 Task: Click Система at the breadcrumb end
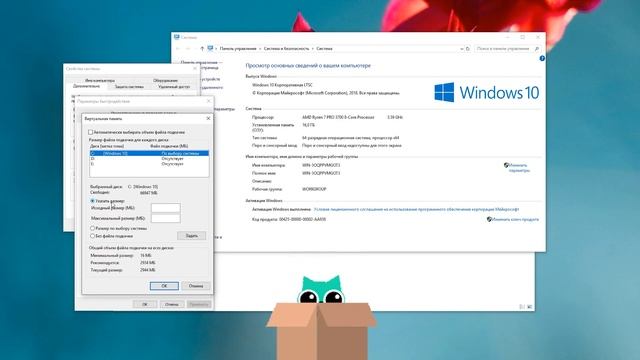pyautogui.click(x=324, y=49)
